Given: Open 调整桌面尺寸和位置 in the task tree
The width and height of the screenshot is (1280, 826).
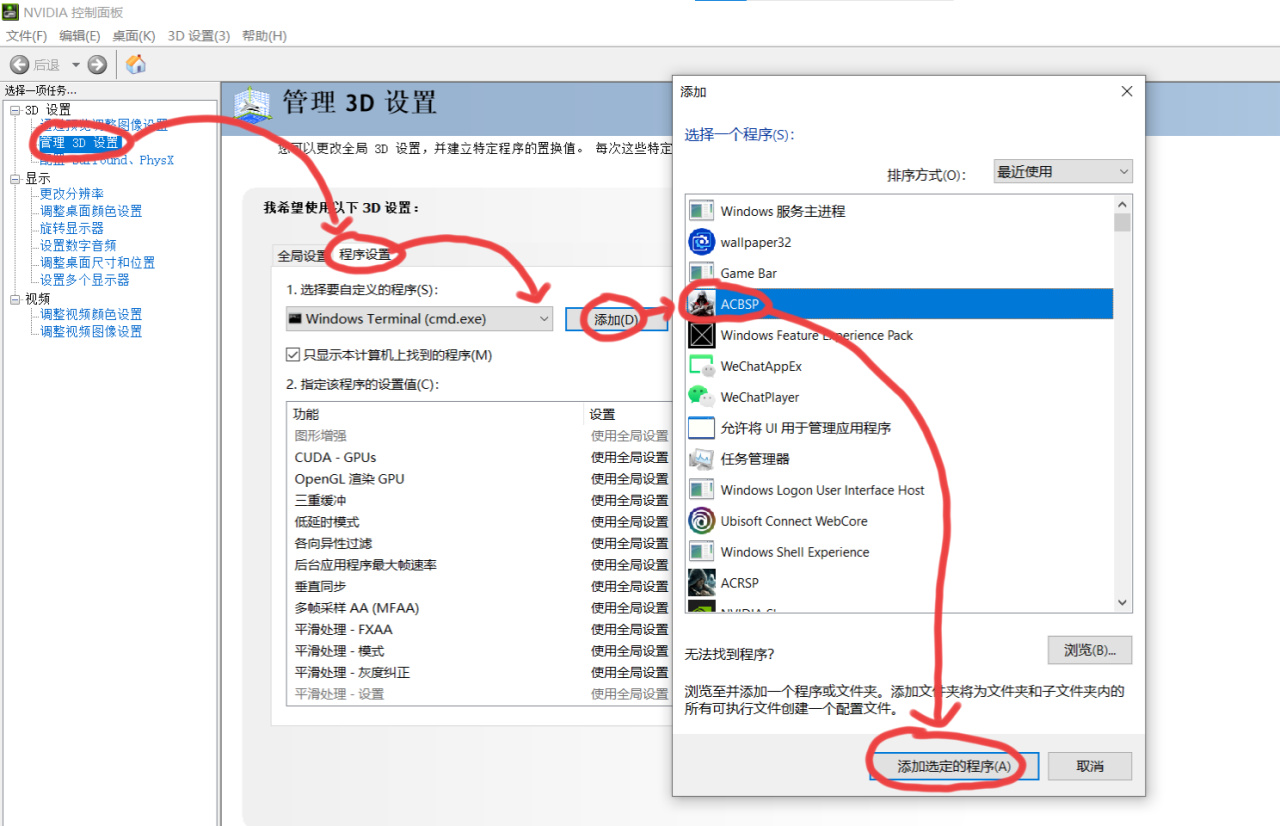Looking at the screenshot, I should [98, 262].
